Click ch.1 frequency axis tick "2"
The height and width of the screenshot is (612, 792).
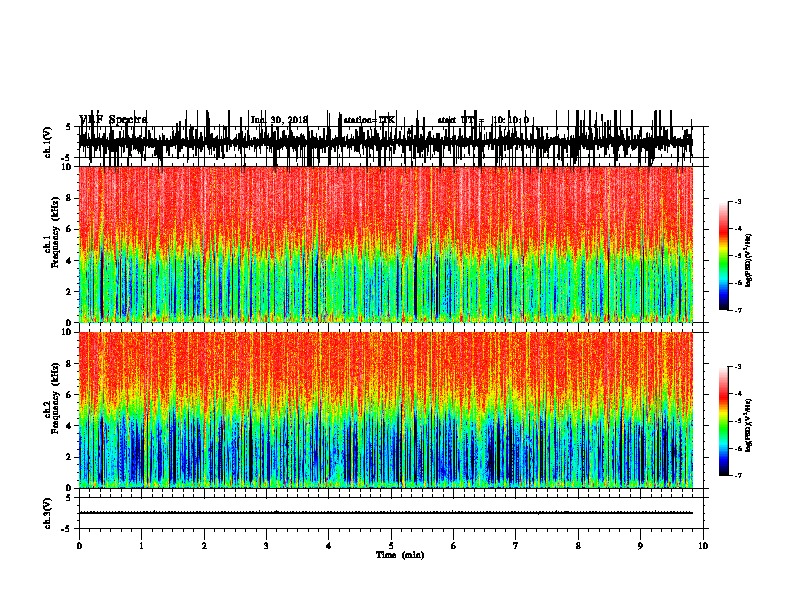click(x=70, y=291)
